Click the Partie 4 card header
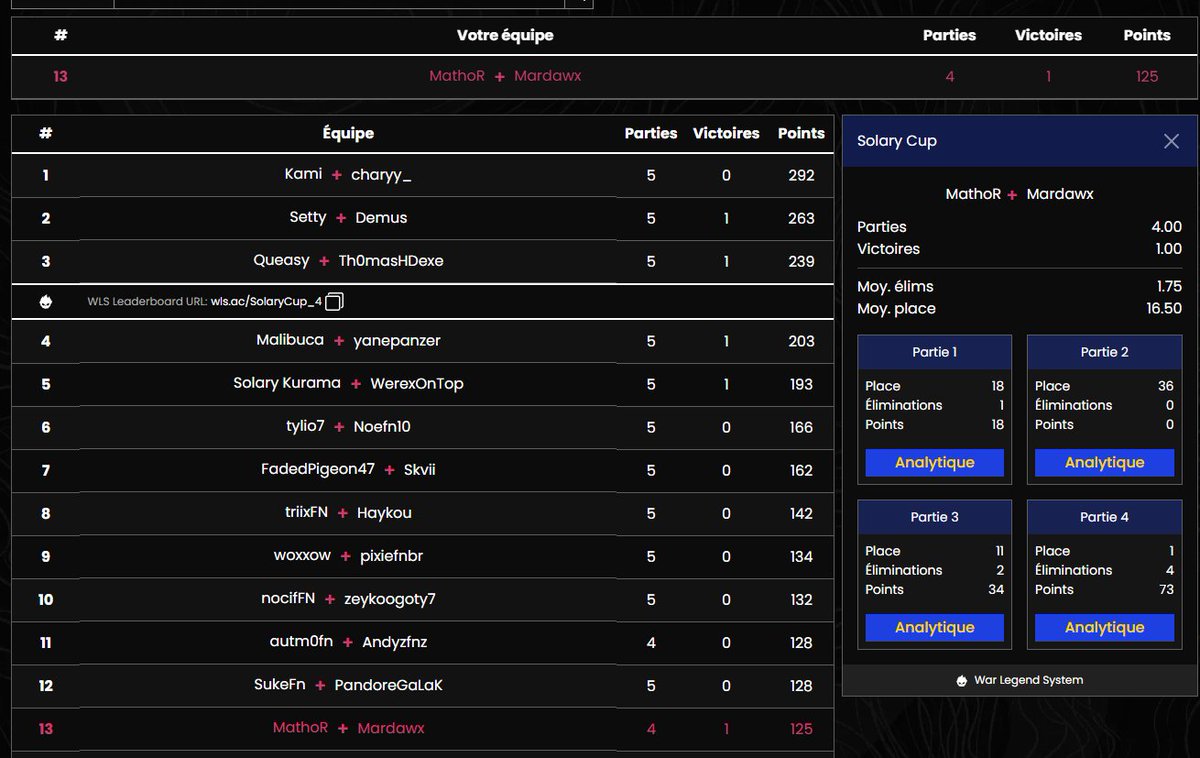The image size is (1200, 758). click(1104, 517)
